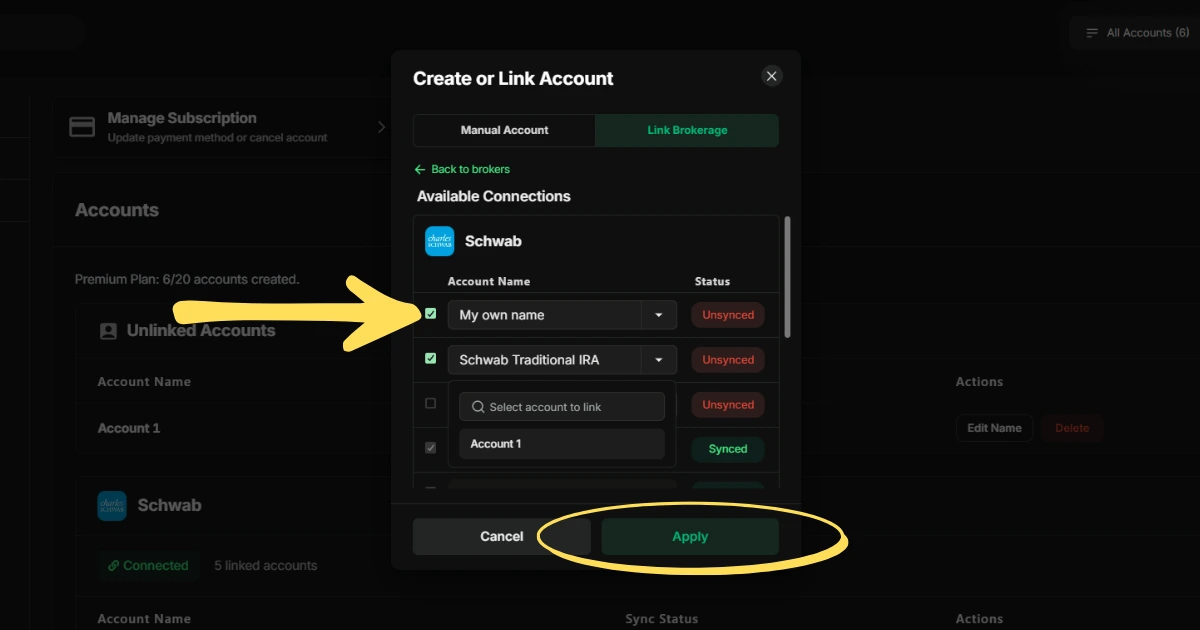Open the My own name dropdown
The width and height of the screenshot is (1200, 630).
click(x=659, y=314)
